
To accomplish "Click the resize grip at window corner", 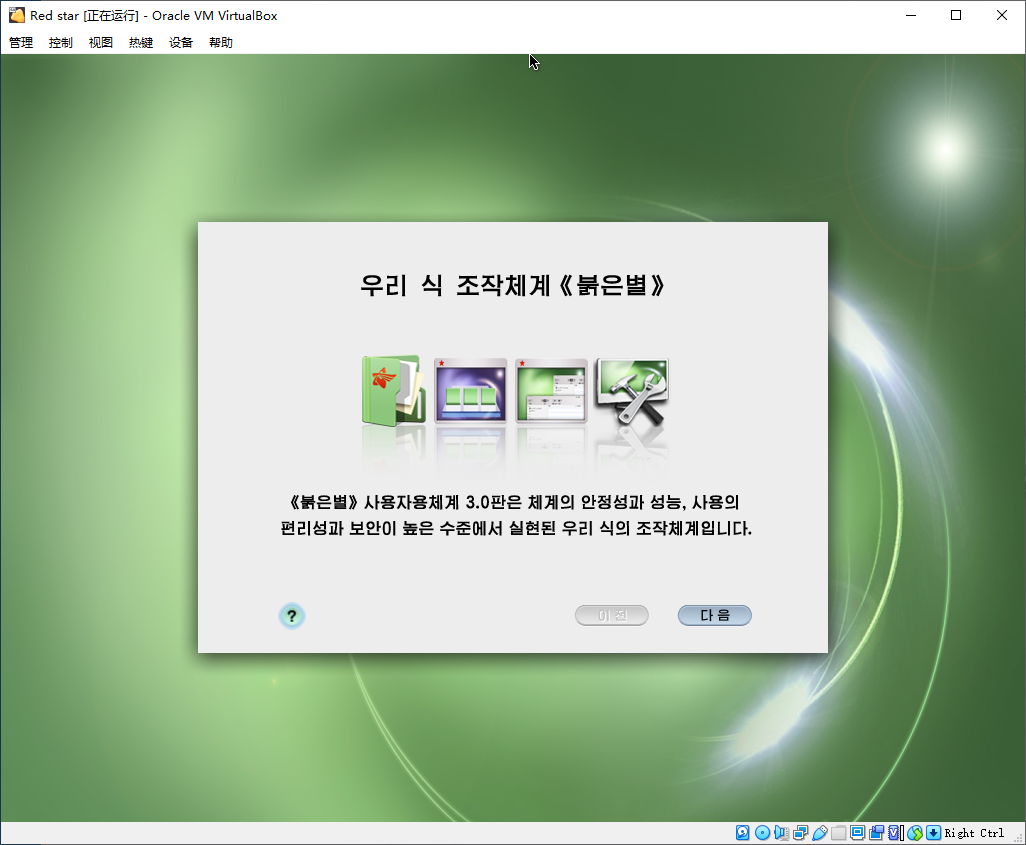I will click(x=1018, y=837).
